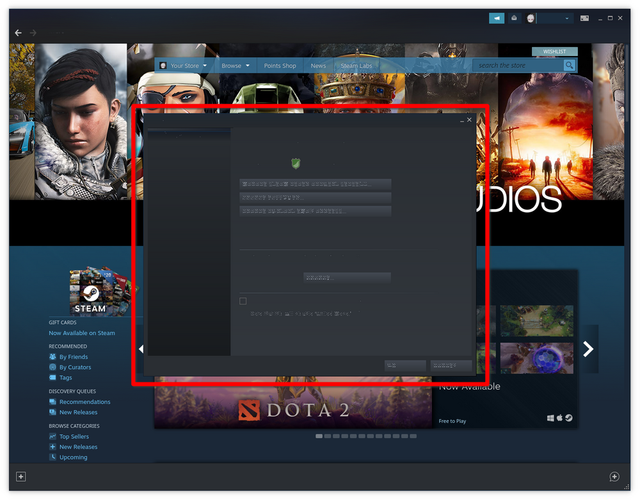Close the blurred settings dialog
The height and width of the screenshot is (500, 640).
point(469,120)
